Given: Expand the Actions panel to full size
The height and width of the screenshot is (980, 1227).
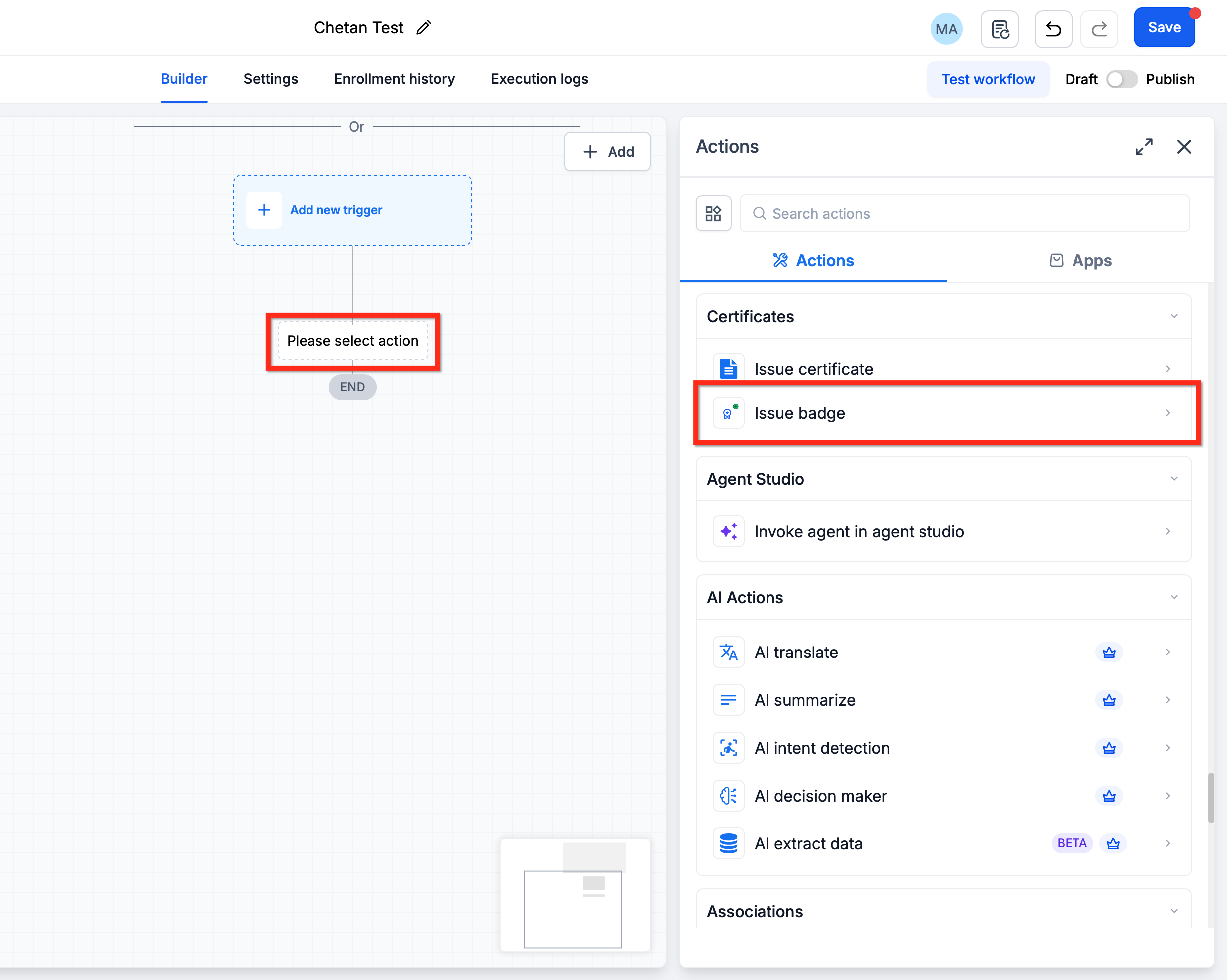Looking at the screenshot, I should coord(1144,147).
